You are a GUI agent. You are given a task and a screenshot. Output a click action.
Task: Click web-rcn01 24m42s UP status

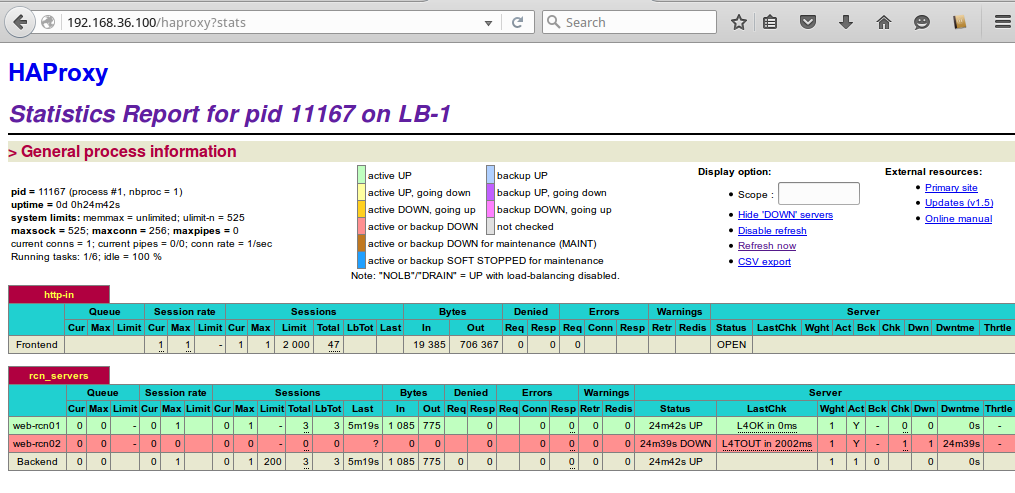coord(675,426)
